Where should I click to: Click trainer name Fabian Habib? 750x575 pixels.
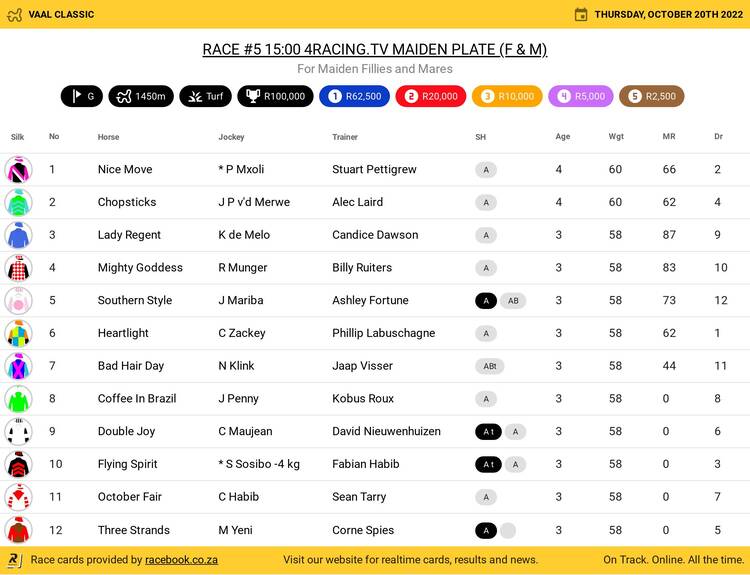(x=368, y=464)
